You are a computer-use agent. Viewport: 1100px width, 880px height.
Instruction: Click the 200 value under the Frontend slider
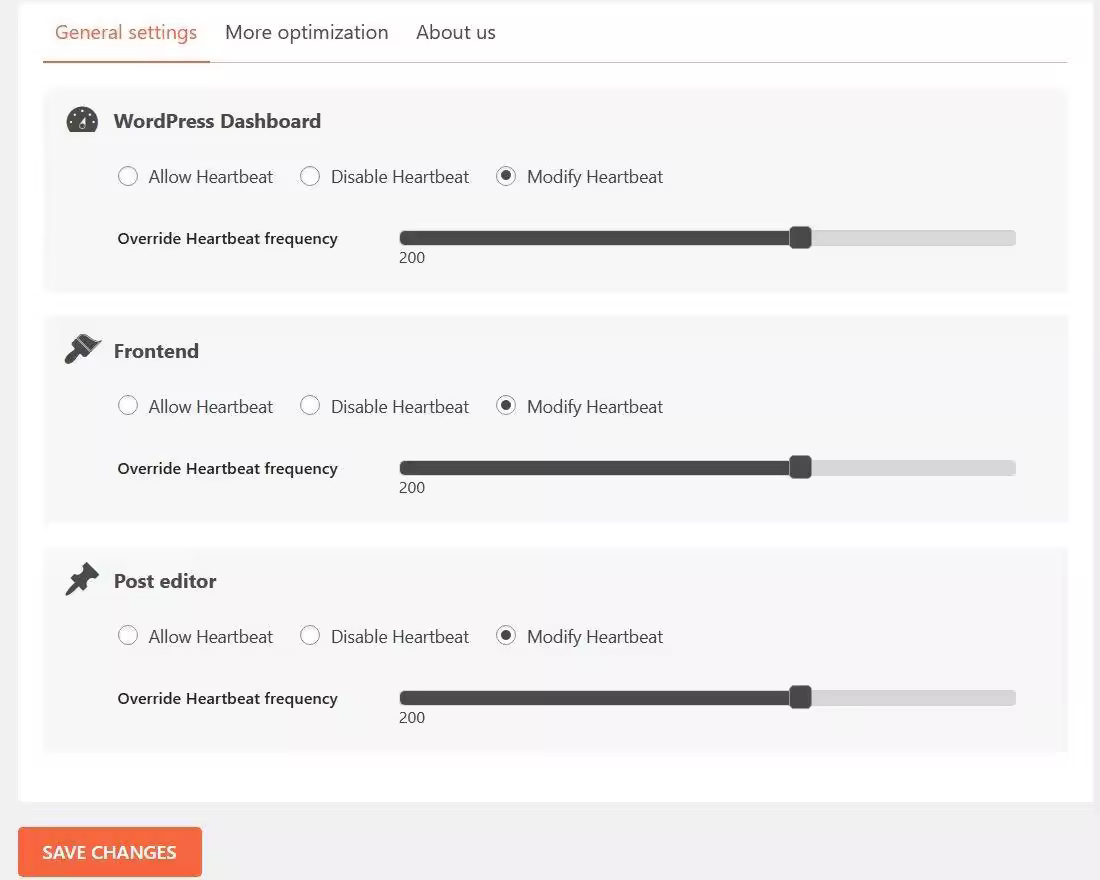pyautogui.click(x=412, y=488)
